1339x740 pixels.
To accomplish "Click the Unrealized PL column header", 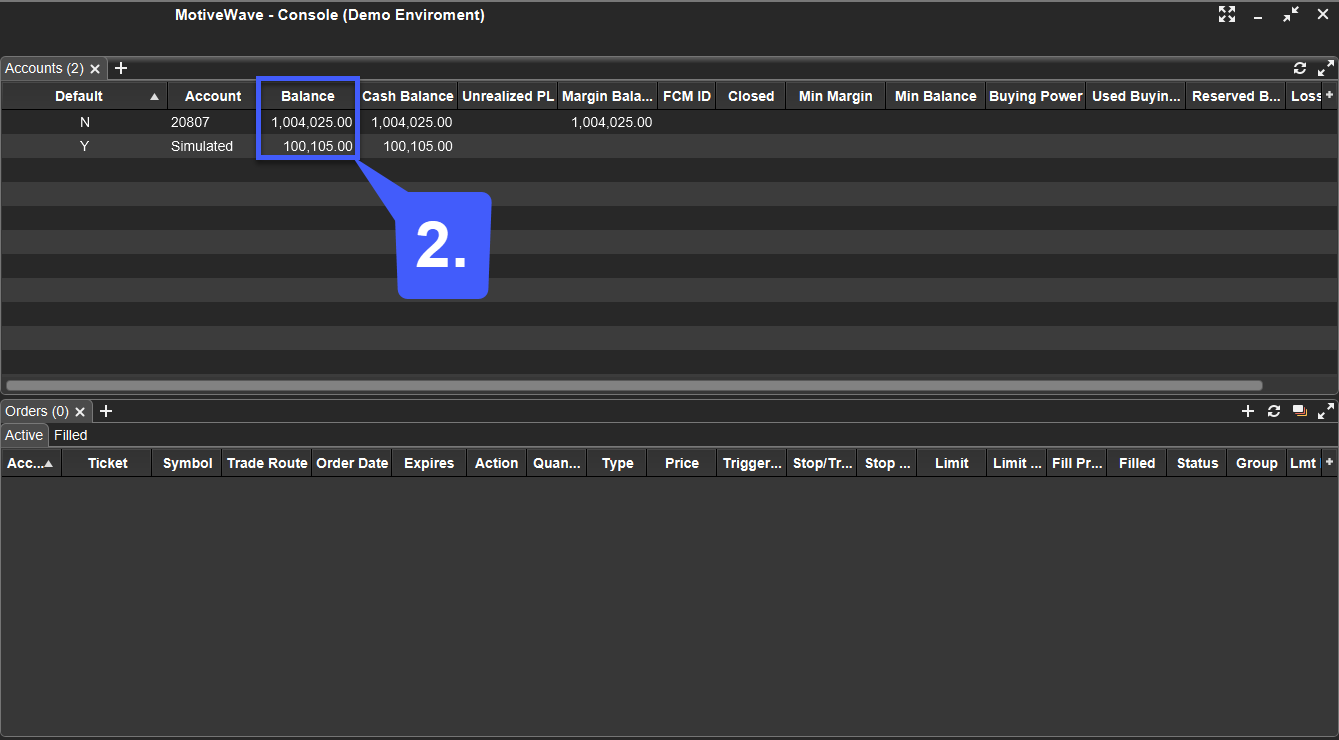I will tap(507, 96).
